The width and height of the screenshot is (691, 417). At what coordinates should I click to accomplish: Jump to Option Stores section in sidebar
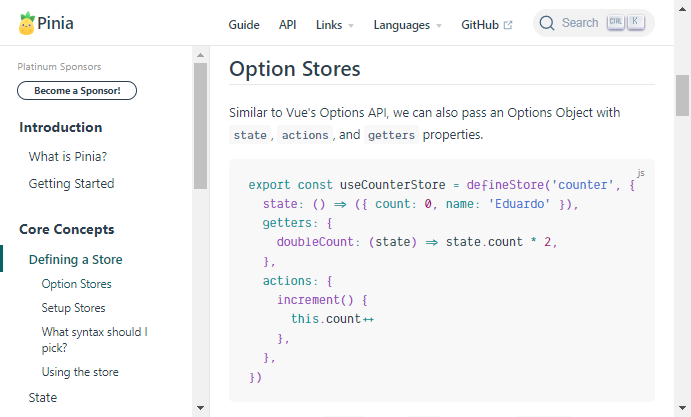click(x=77, y=284)
